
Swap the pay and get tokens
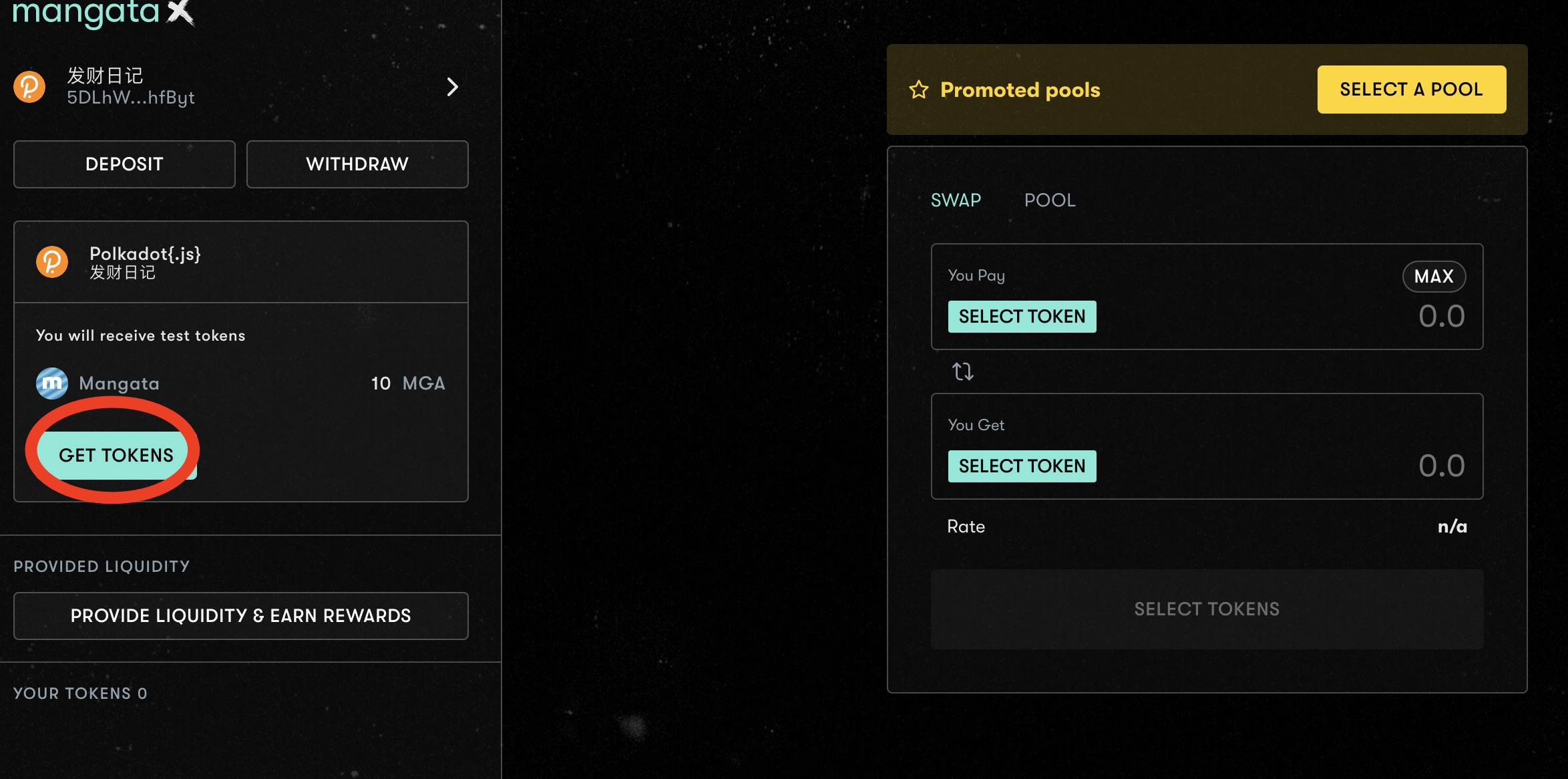(962, 371)
